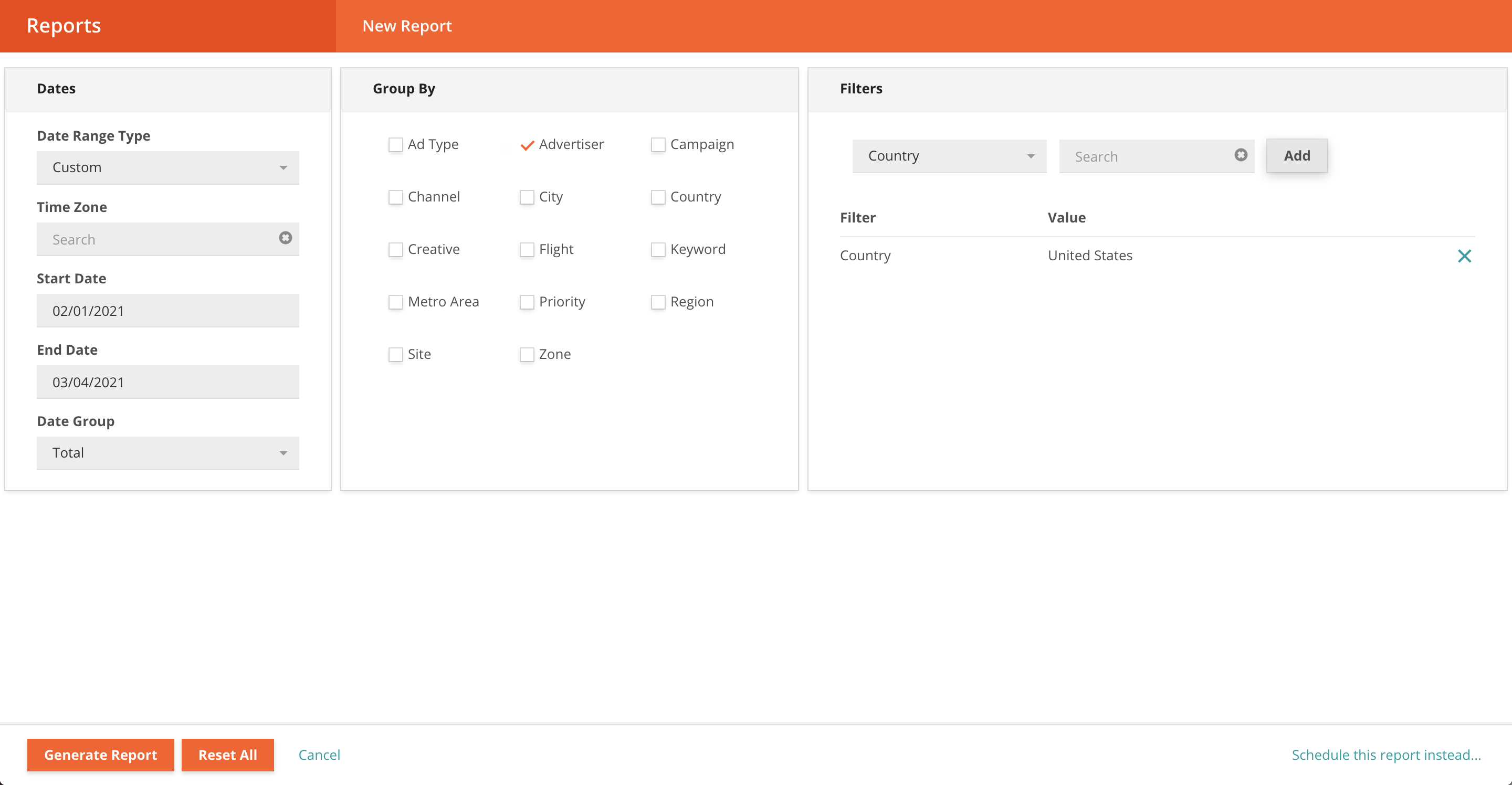Click the Cancel link
The width and height of the screenshot is (1512, 785).
(x=319, y=755)
